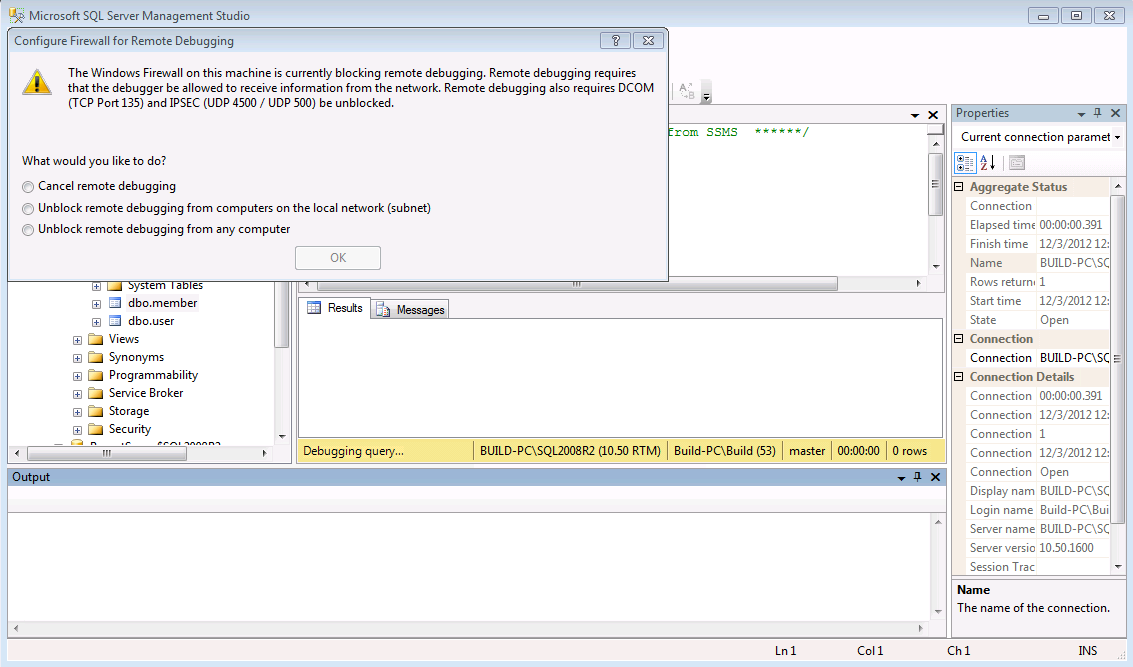Collapse the Aggregate Status category
Image resolution: width=1133 pixels, height=667 pixels.
(x=959, y=186)
